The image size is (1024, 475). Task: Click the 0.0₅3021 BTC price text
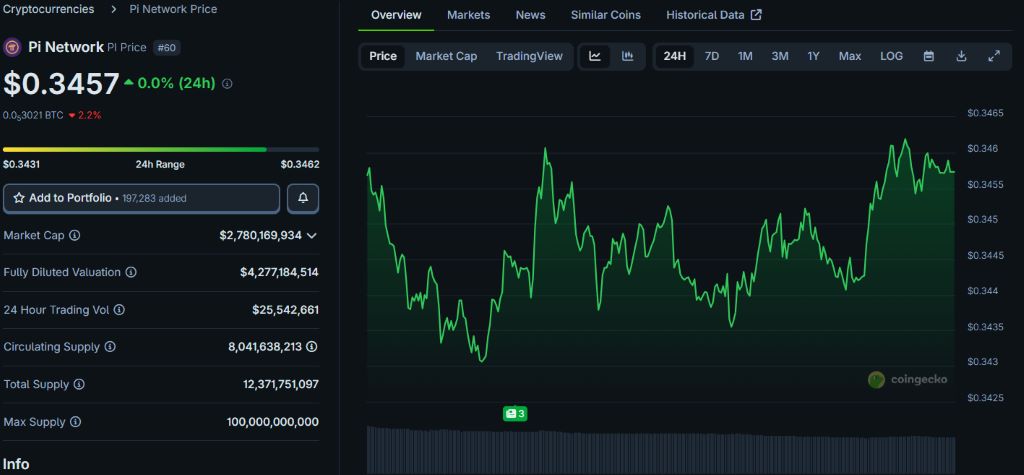pyautogui.click(x=33, y=115)
